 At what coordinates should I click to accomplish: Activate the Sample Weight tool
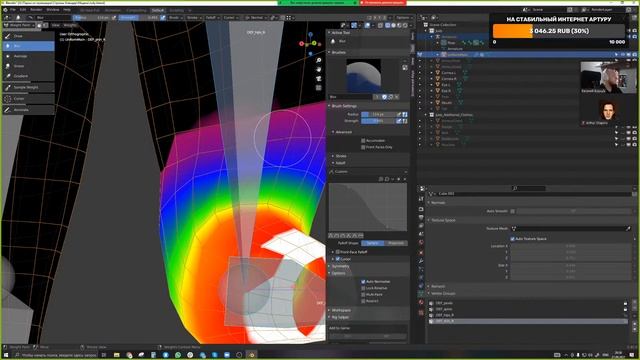point(28,87)
